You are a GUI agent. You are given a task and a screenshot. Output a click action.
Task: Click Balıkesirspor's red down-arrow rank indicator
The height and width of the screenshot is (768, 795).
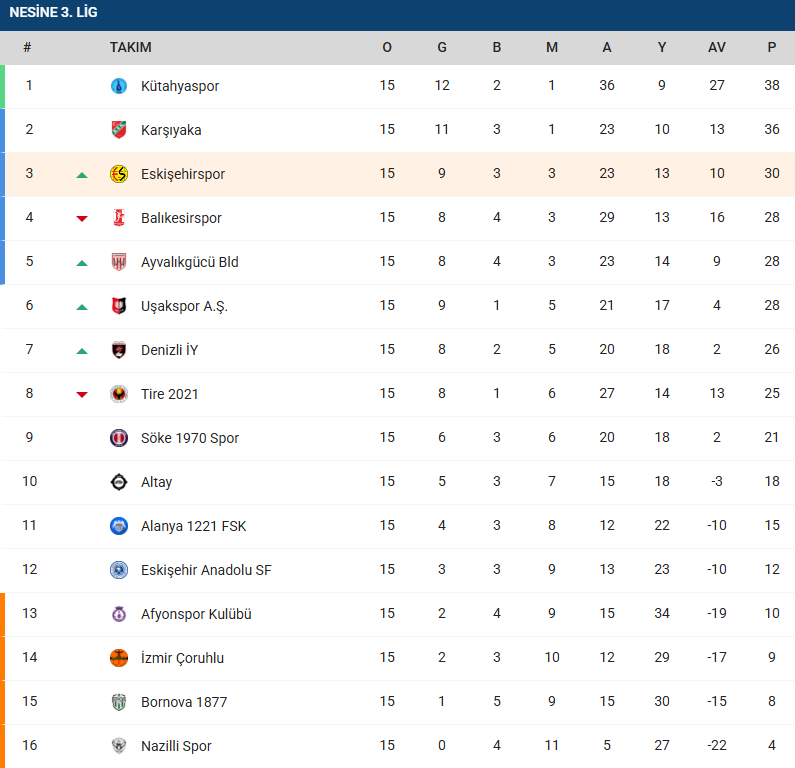coord(82,219)
